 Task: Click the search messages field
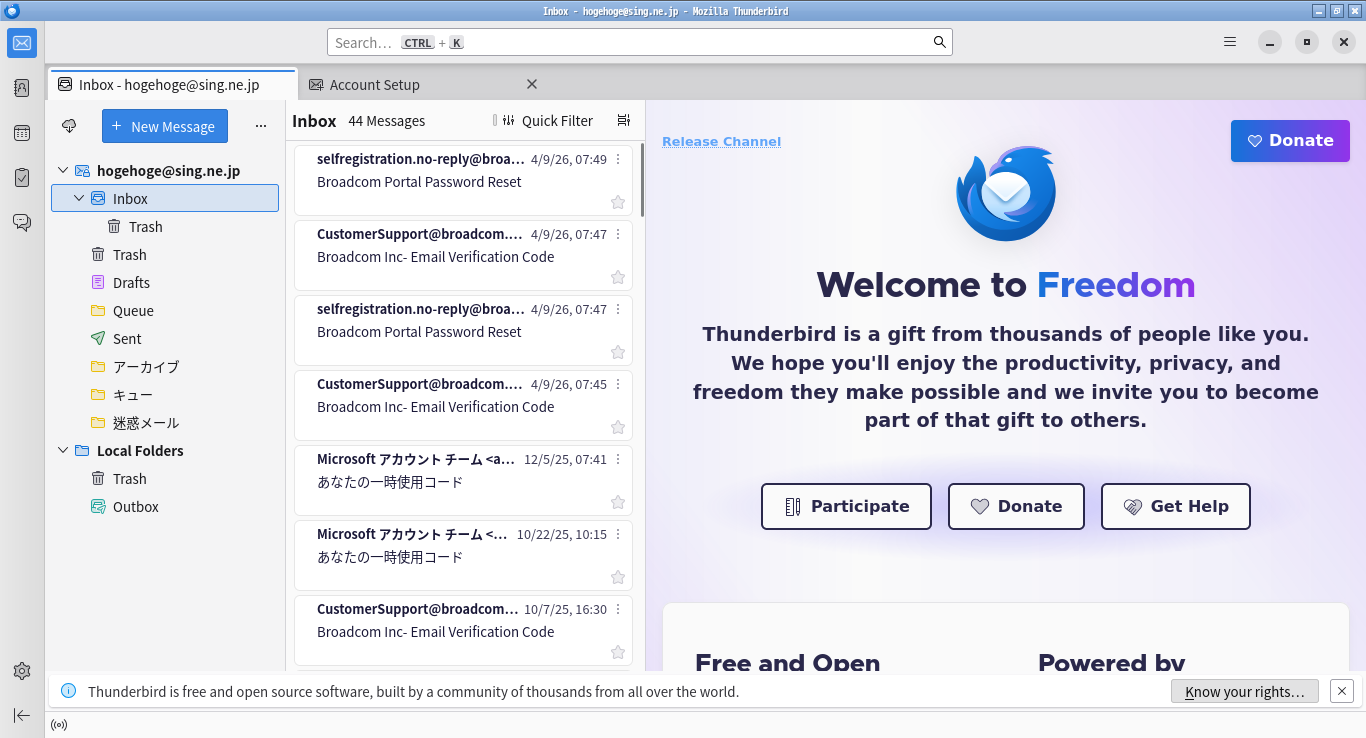[x=639, y=42]
